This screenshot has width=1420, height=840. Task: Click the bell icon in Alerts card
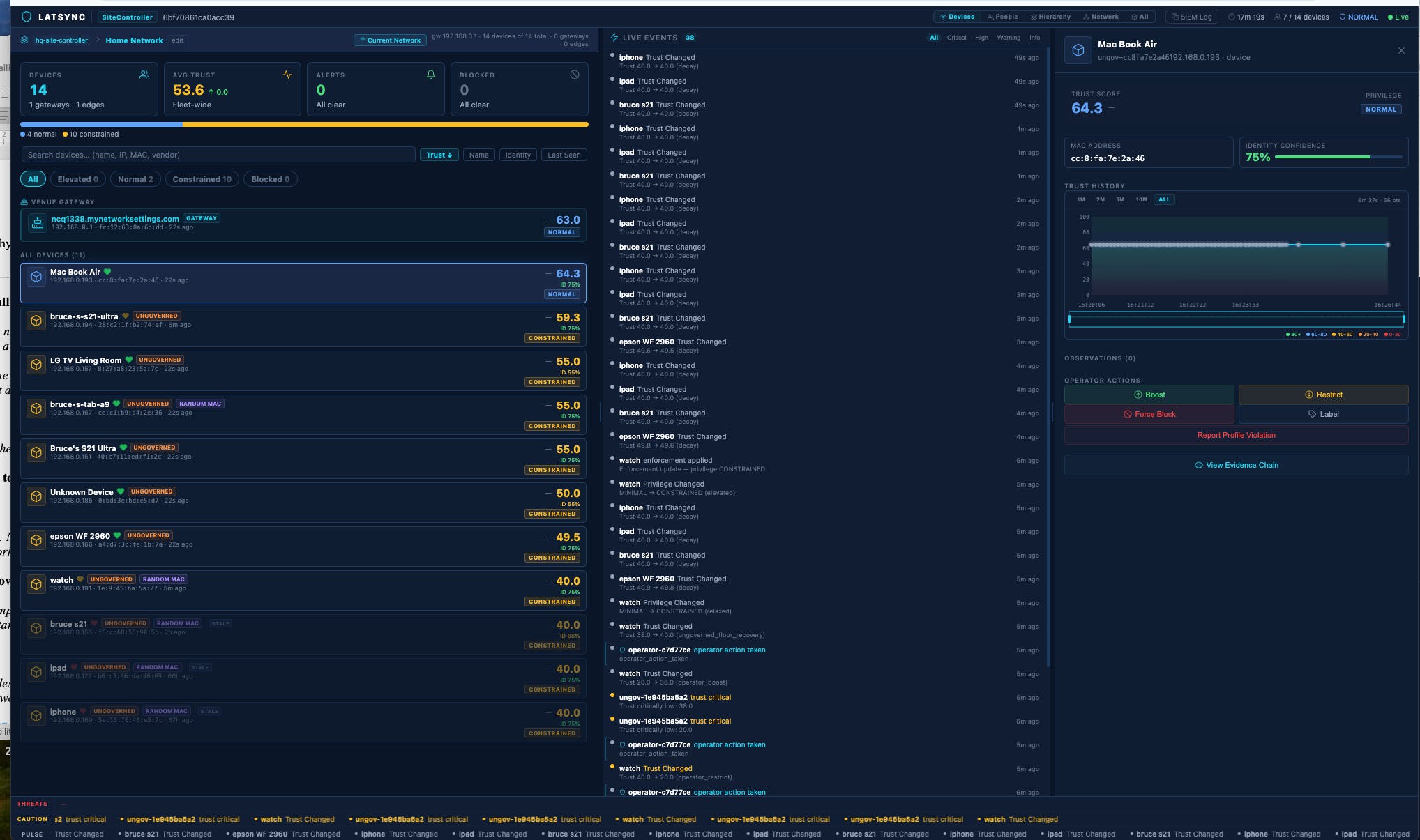point(430,75)
